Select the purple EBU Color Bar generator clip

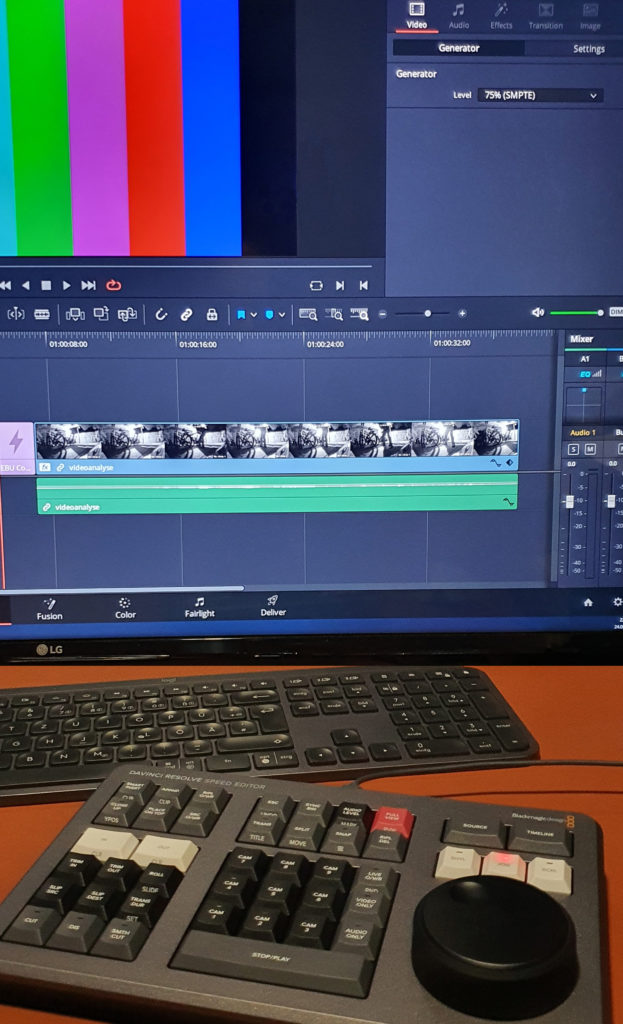16,447
